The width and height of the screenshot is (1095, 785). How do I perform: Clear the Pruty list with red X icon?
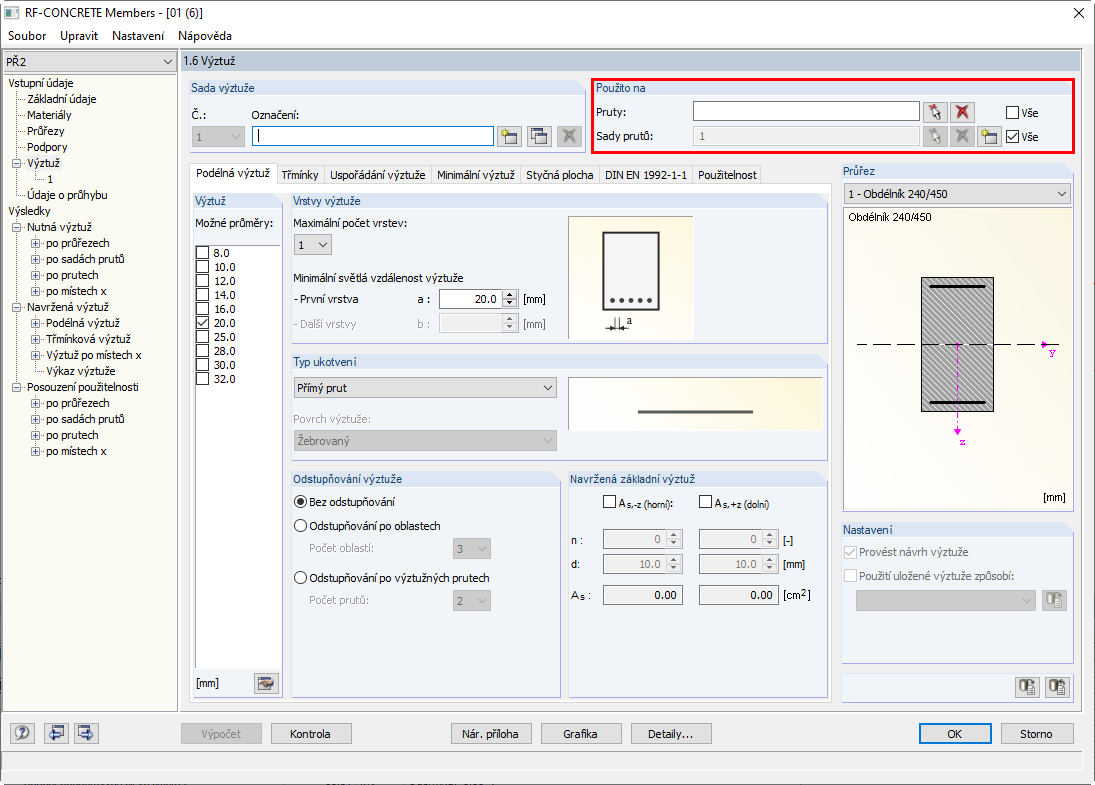coord(962,112)
